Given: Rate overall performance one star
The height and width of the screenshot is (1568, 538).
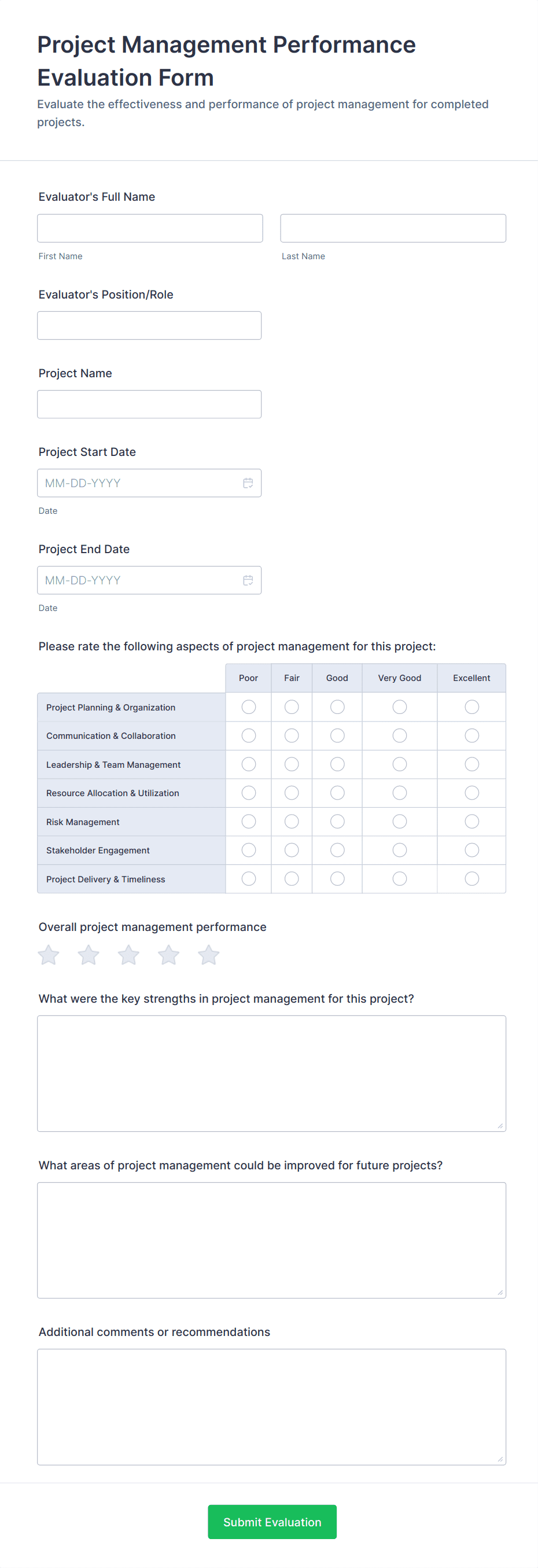Looking at the screenshot, I should click(x=49, y=955).
